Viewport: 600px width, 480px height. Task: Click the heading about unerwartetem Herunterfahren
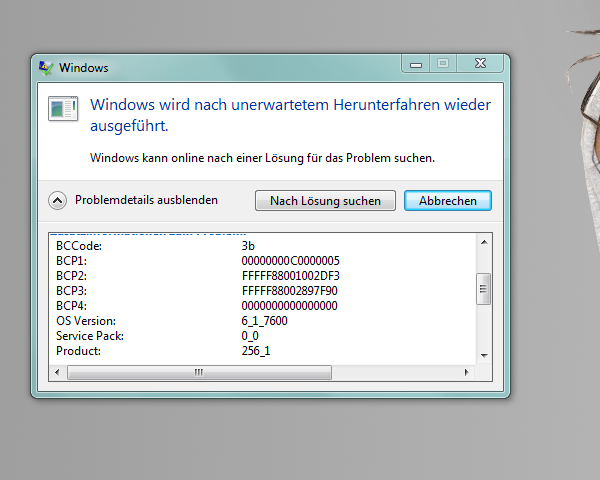(x=290, y=115)
